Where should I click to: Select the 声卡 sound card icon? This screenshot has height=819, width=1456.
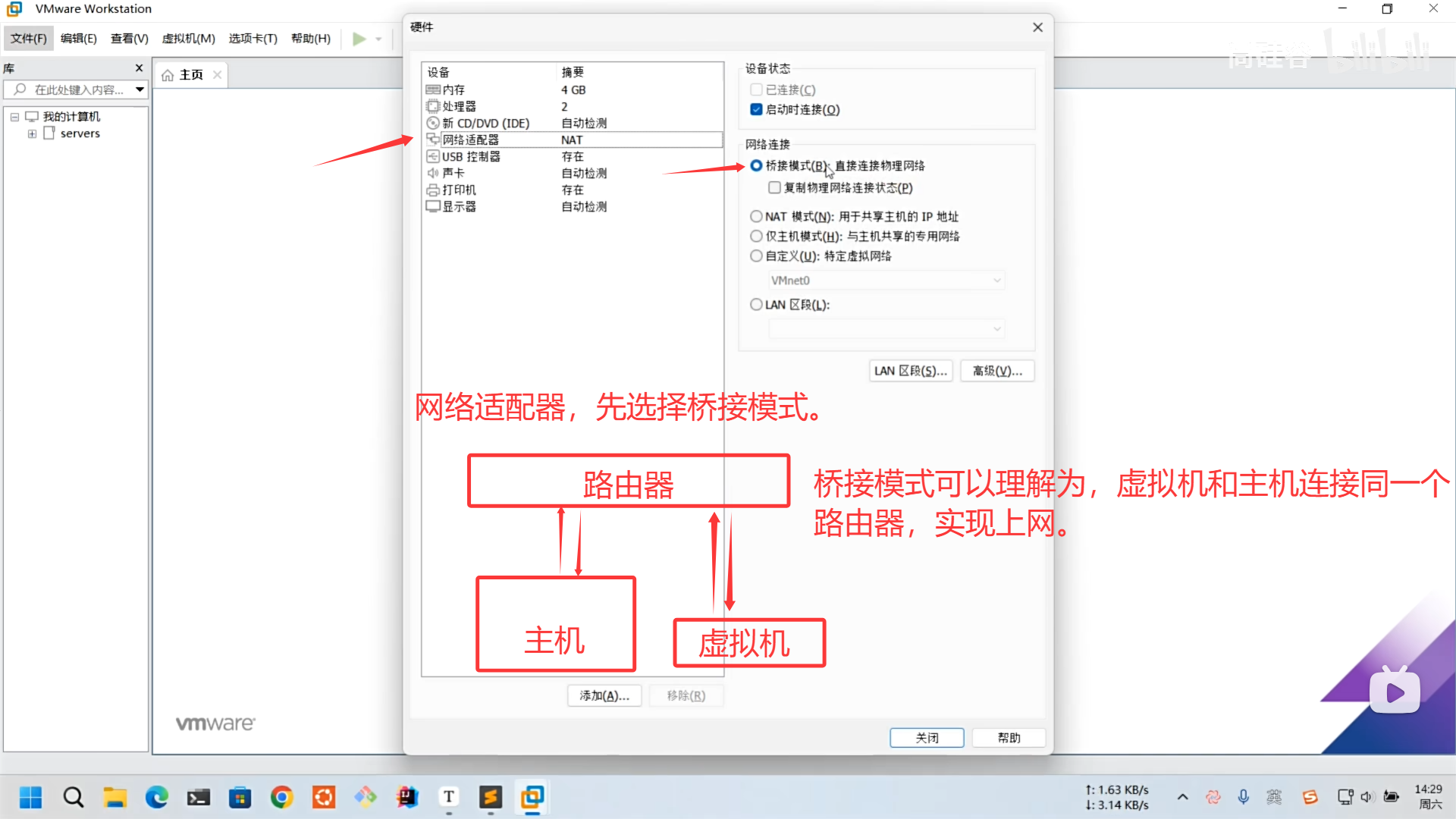pyautogui.click(x=433, y=173)
